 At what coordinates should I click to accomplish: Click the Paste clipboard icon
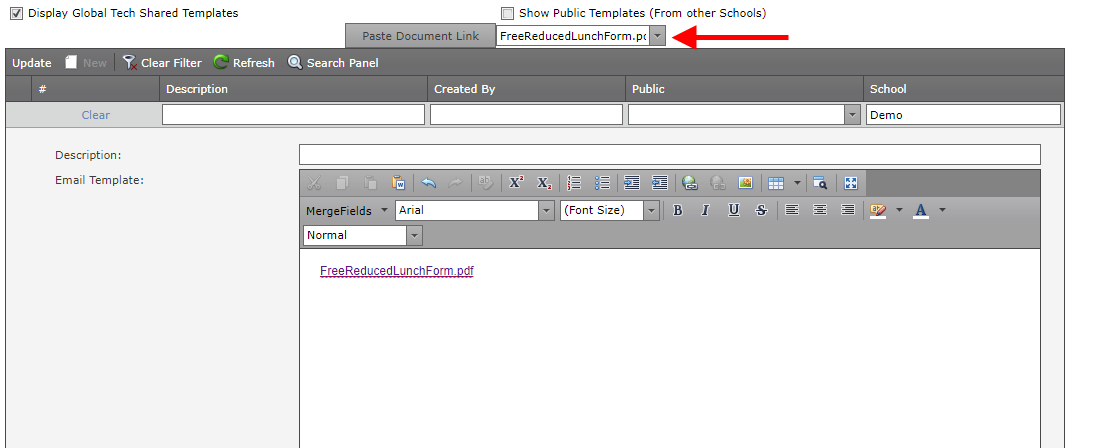click(x=371, y=183)
